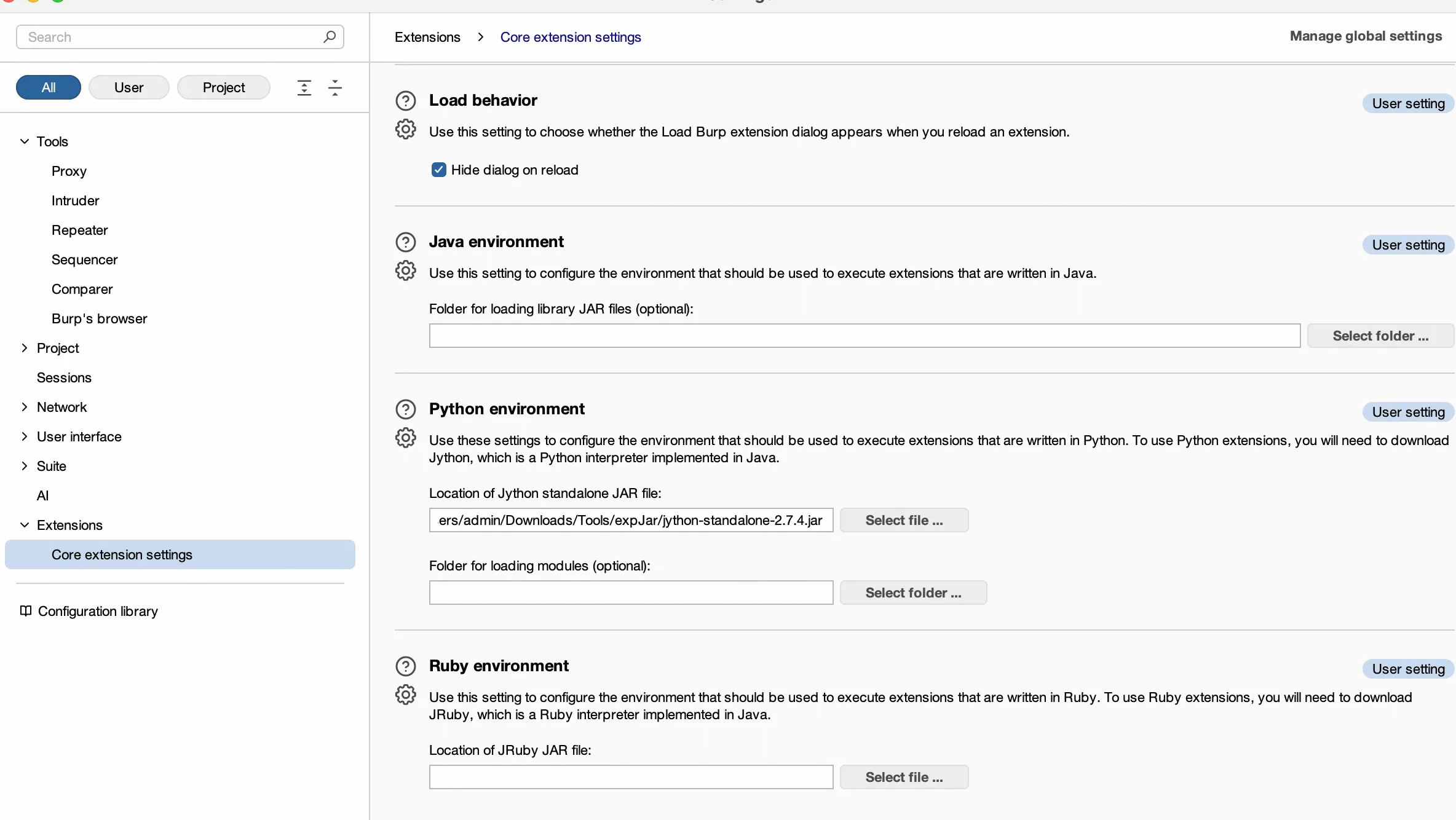Open the Proxy settings item
Image resolution: width=1456 pixels, height=820 pixels.
[x=69, y=171]
